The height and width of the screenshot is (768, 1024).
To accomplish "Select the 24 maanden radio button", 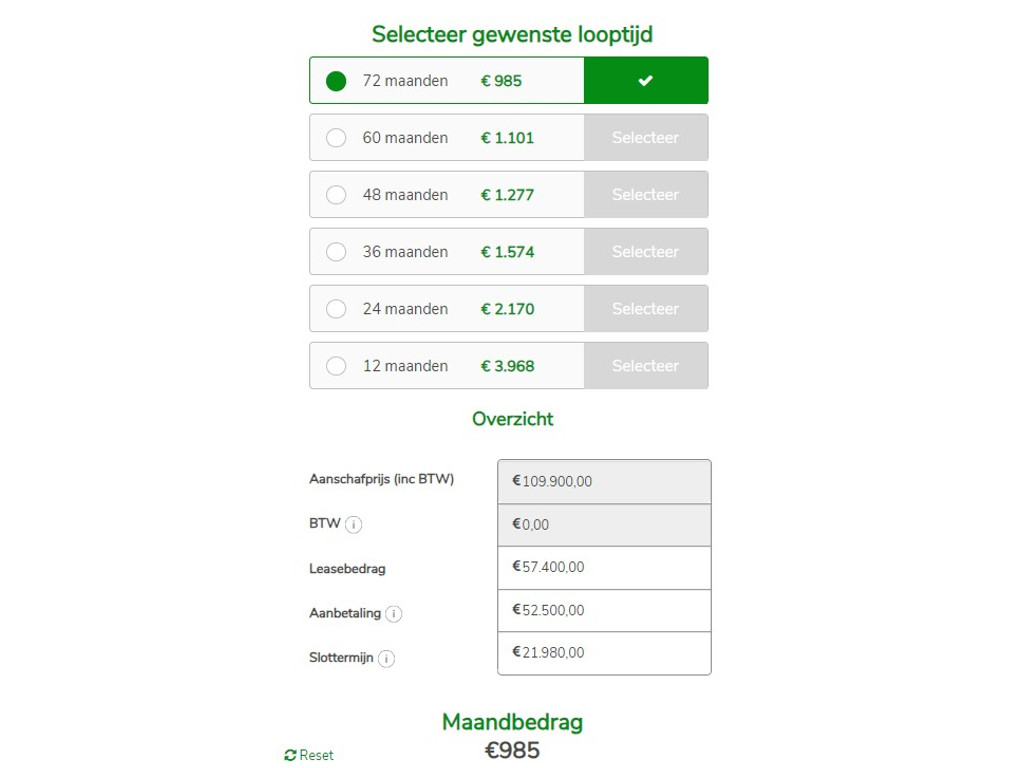I will [x=336, y=308].
